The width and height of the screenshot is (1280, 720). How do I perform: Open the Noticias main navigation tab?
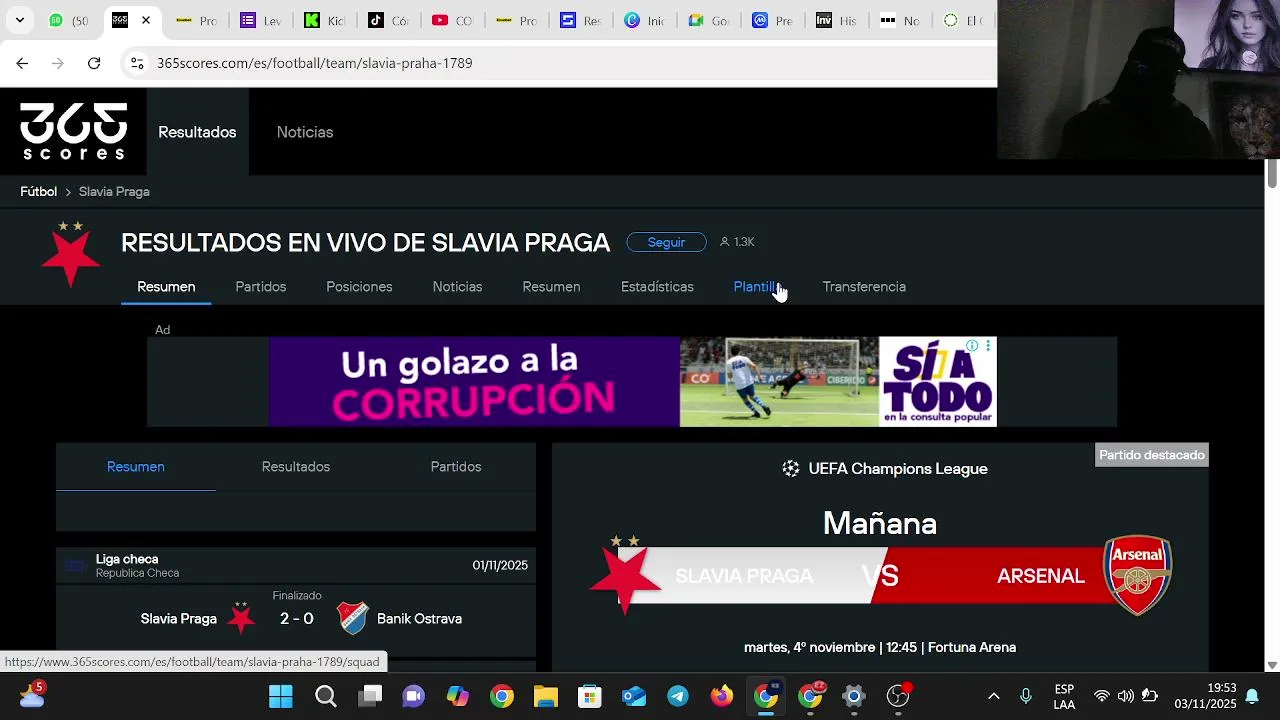[305, 132]
